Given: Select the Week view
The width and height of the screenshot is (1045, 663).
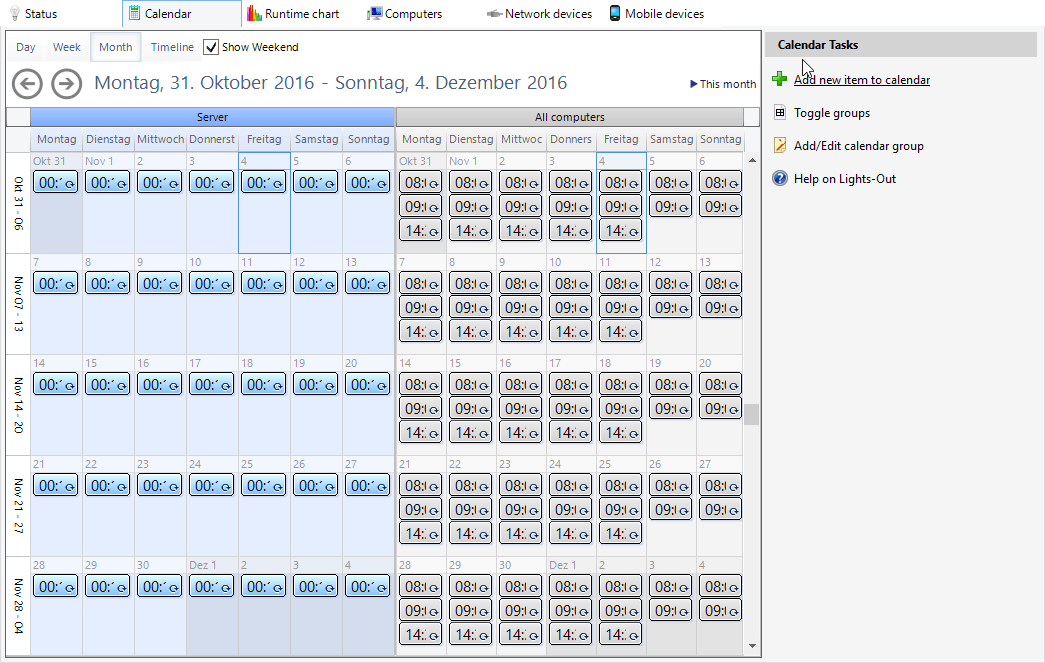Looking at the screenshot, I should [67, 47].
